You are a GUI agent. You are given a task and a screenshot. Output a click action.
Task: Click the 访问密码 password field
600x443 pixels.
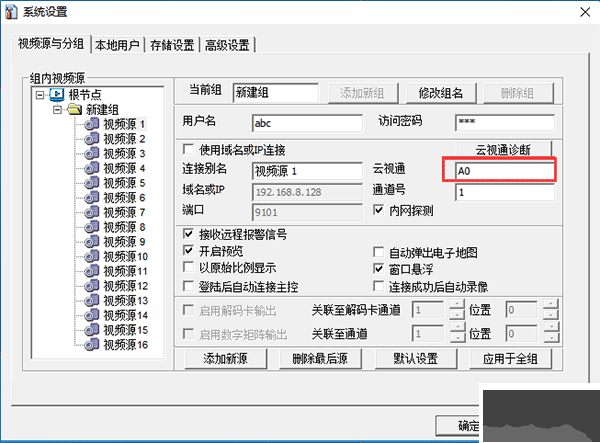[x=505, y=122]
